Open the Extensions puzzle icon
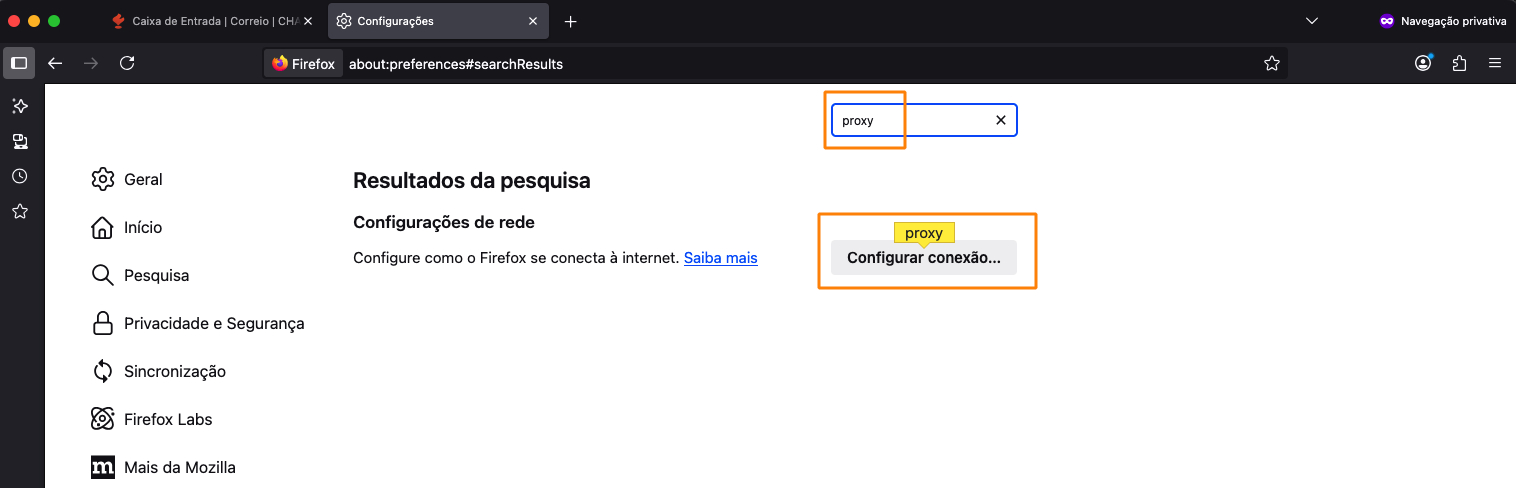The height and width of the screenshot is (488, 1518). [x=1459, y=63]
